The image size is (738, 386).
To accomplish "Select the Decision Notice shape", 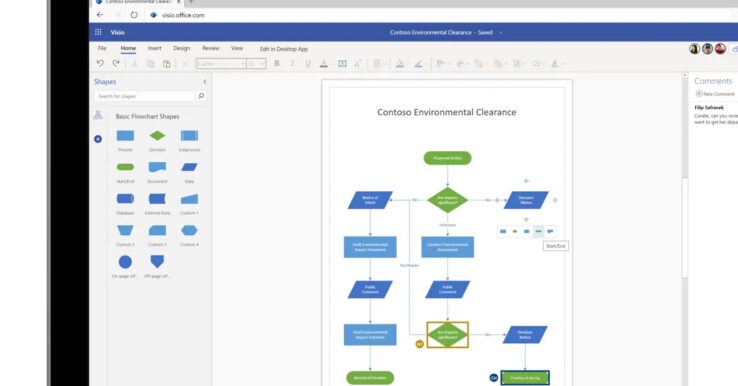I will [525, 335].
